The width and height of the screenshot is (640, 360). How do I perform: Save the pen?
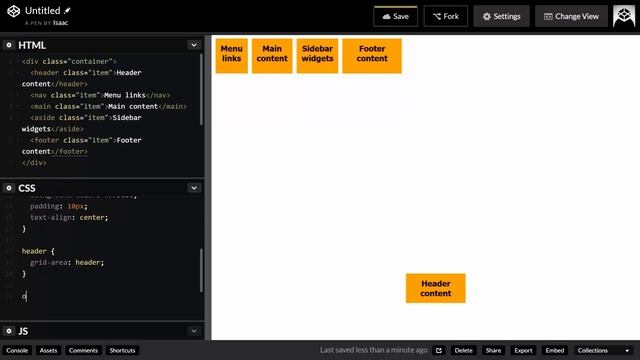point(396,16)
